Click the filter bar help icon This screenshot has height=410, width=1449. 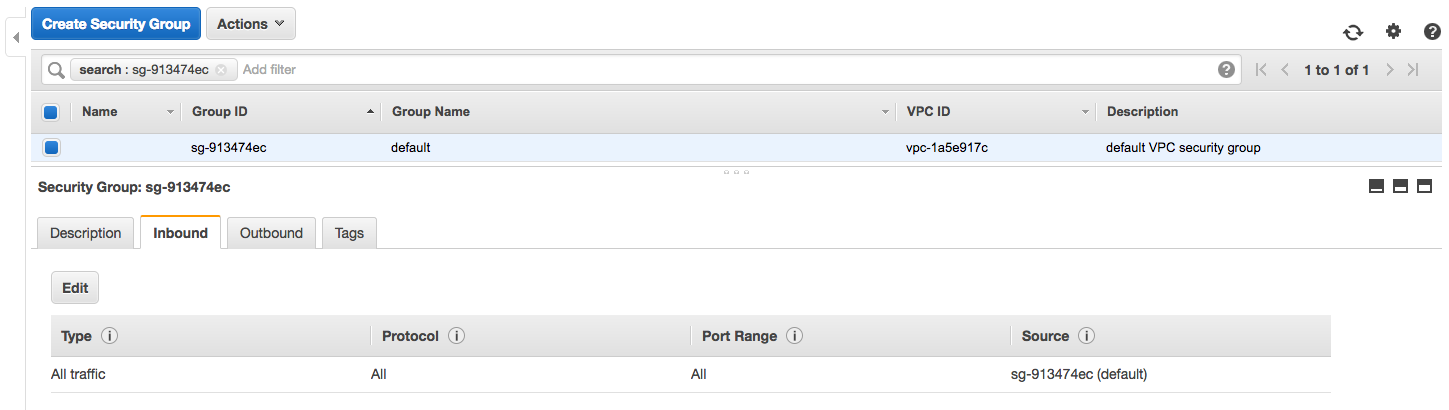(x=1226, y=70)
